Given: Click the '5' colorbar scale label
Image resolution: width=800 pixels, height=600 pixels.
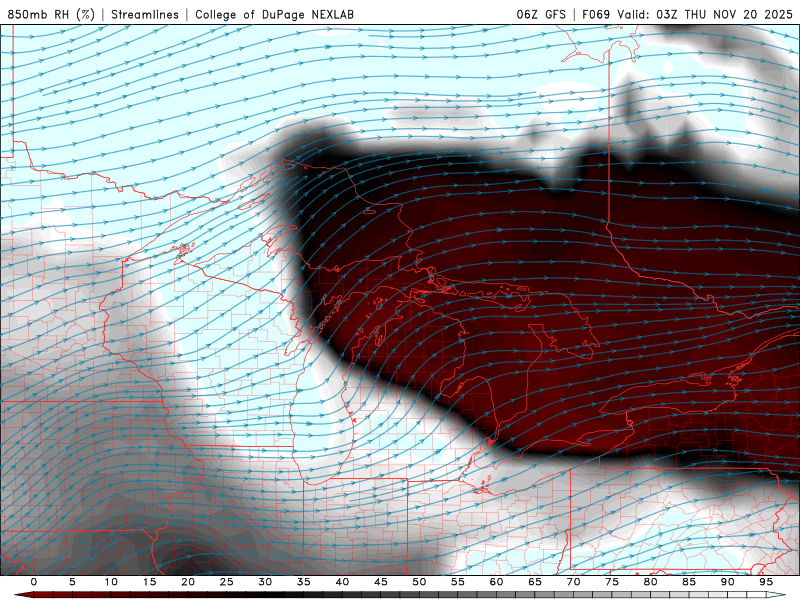Looking at the screenshot, I should pyautogui.click(x=72, y=582).
